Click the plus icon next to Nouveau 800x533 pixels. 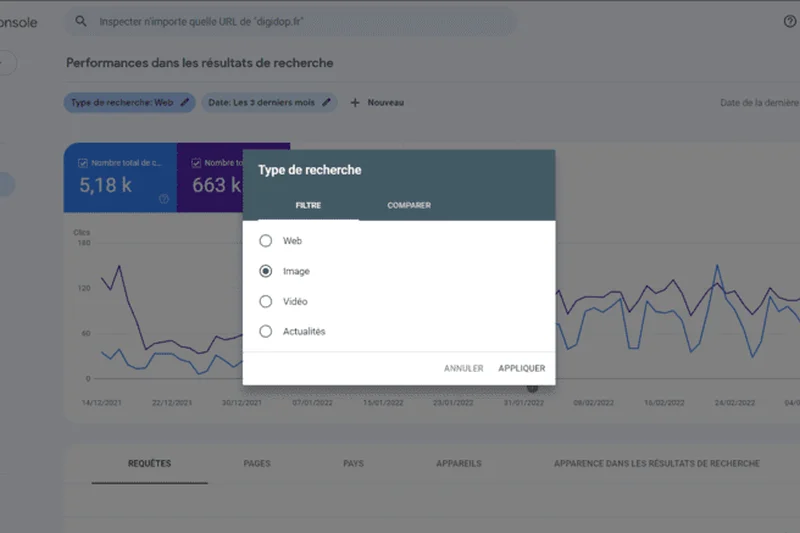355,103
